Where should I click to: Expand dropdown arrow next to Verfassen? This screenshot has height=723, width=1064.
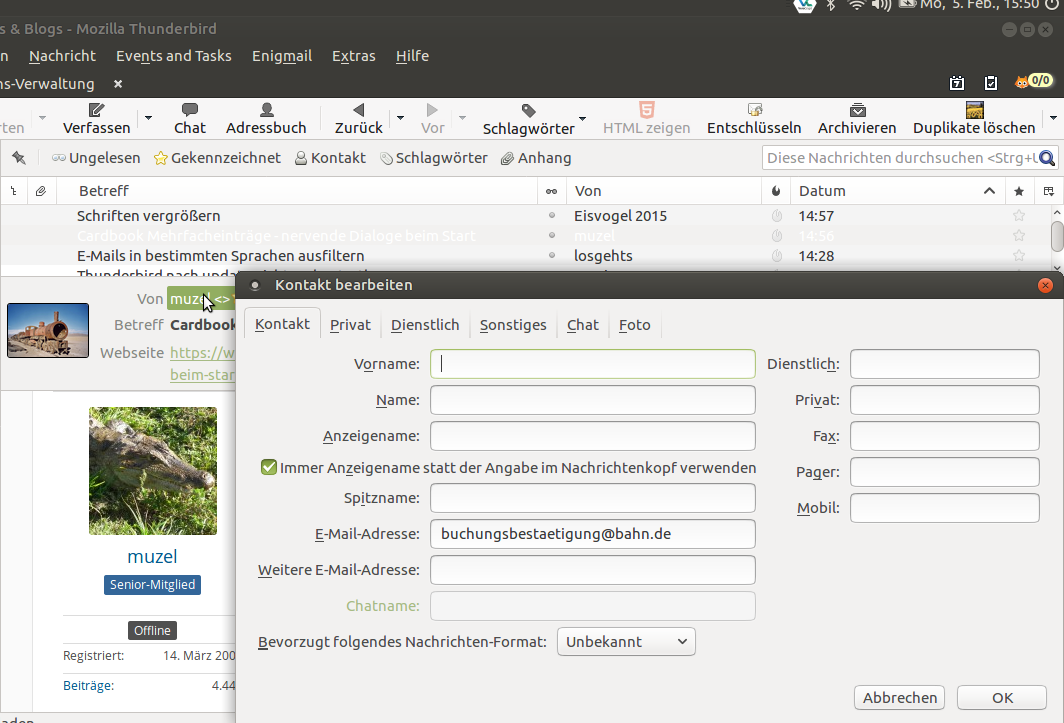click(x=149, y=118)
